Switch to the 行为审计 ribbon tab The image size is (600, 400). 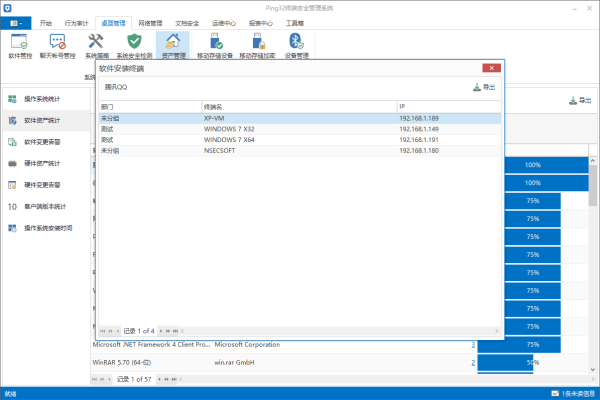tap(77, 23)
